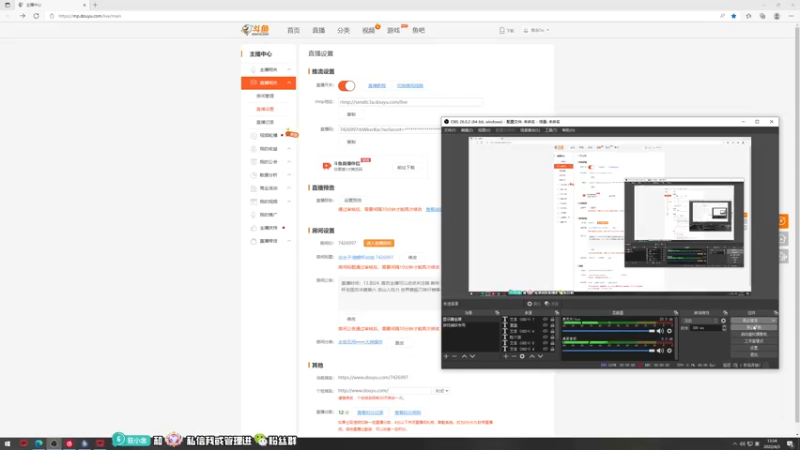Click 前往下载 button for Douyu companion

406,167
